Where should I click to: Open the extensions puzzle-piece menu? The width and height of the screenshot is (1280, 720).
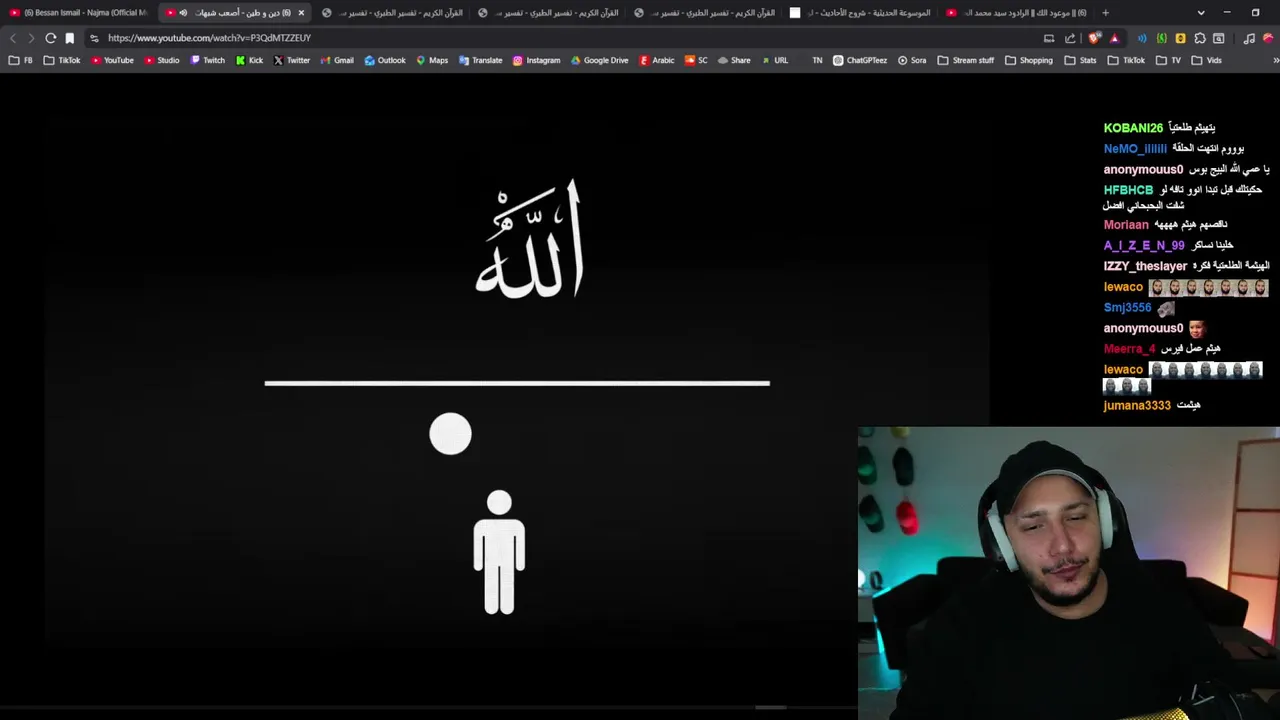(x=1200, y=38)
